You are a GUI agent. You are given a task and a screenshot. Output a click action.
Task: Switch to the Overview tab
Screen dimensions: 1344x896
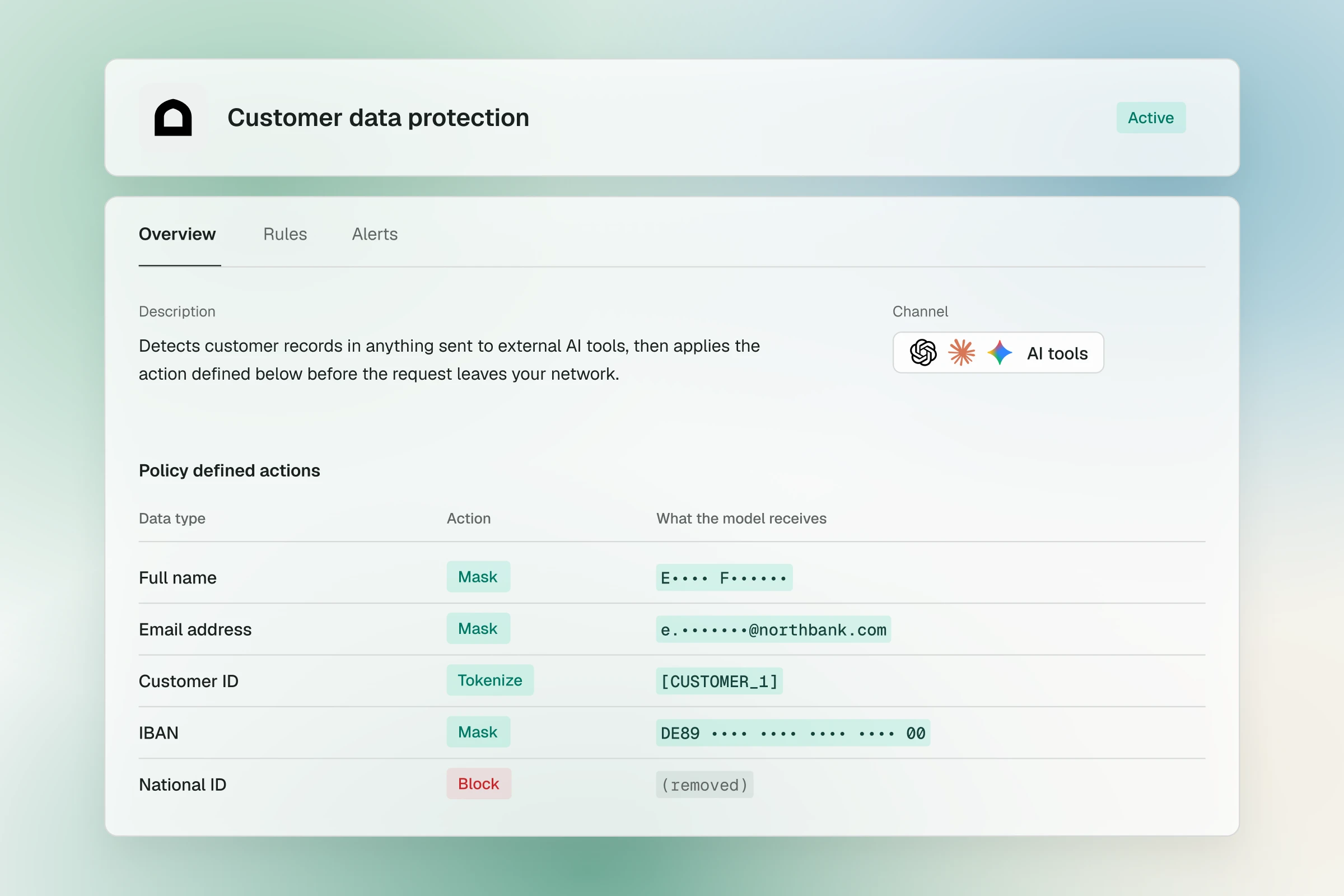pyautogui.click(x=177, y=234)
